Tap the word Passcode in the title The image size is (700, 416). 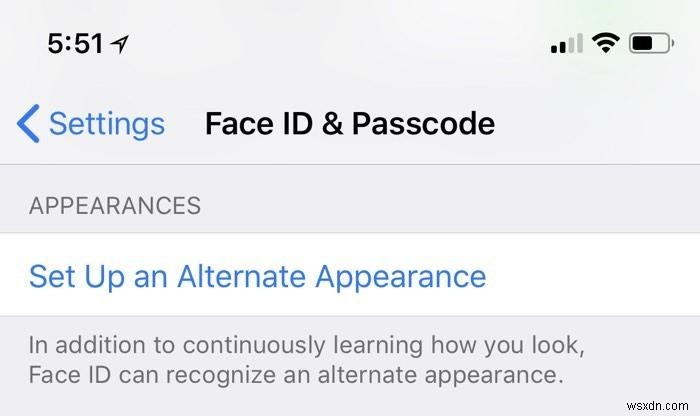[423, 124]
